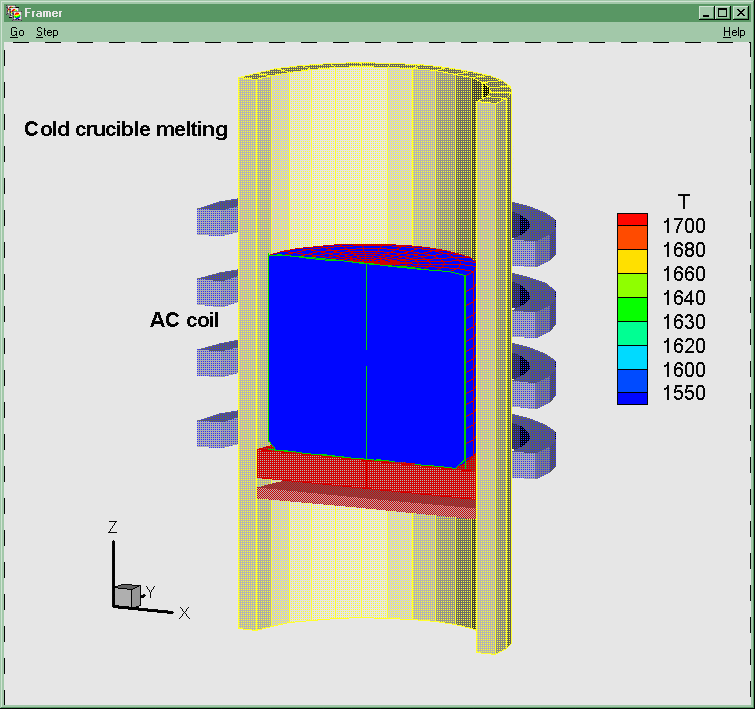Open the Go menu
The height and width of the screenshot is (709, 755).
[x=17, y=32]
